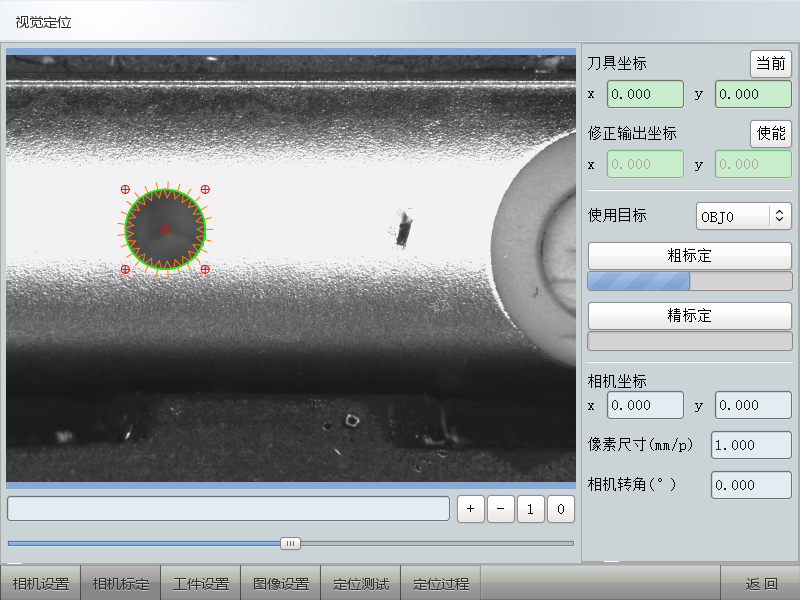This screenshot has height=600, width=800.
Task: Click the bottom-right red corner marker
Action: (205, 270)
